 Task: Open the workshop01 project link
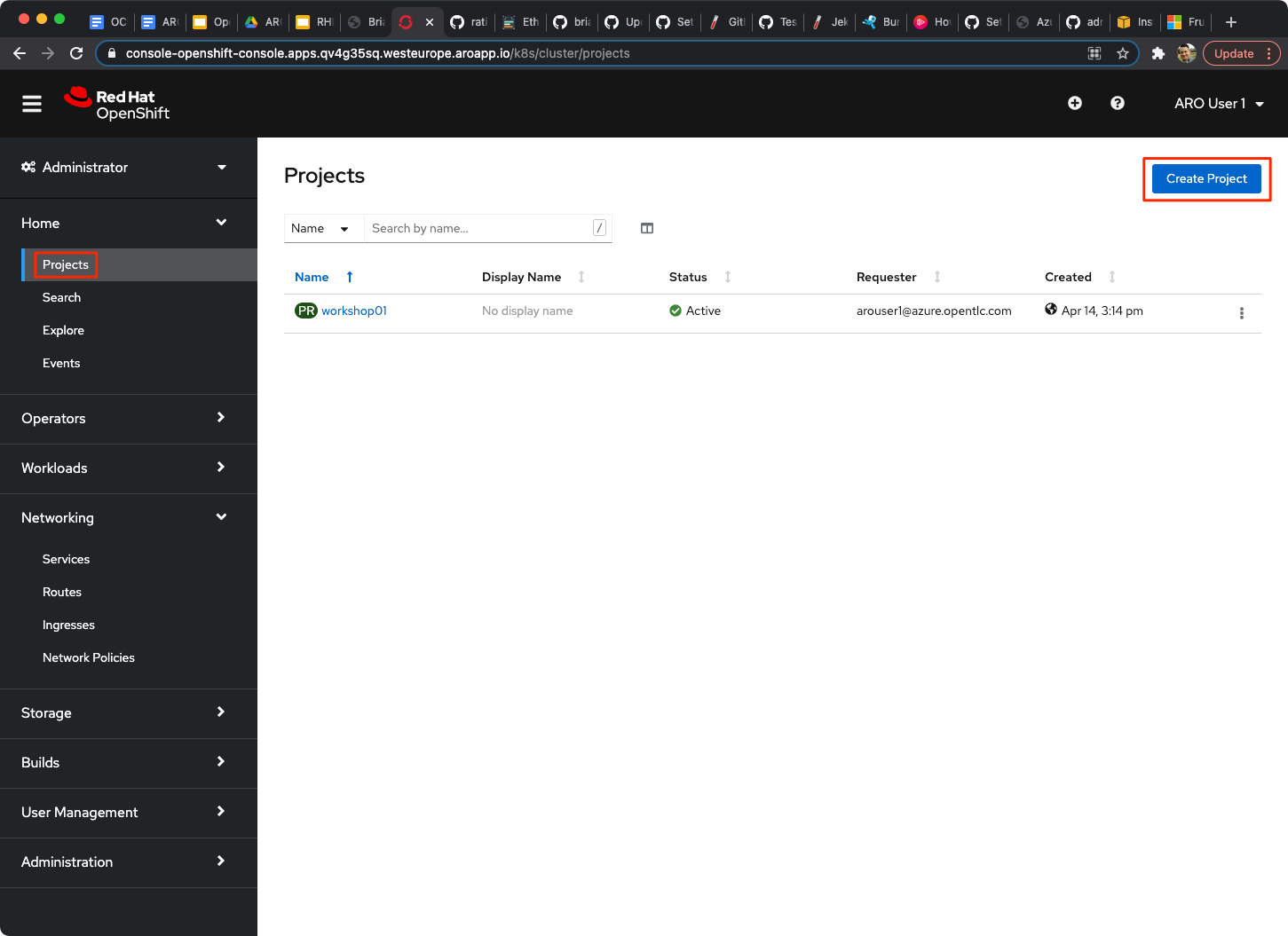tap(354, 311)
